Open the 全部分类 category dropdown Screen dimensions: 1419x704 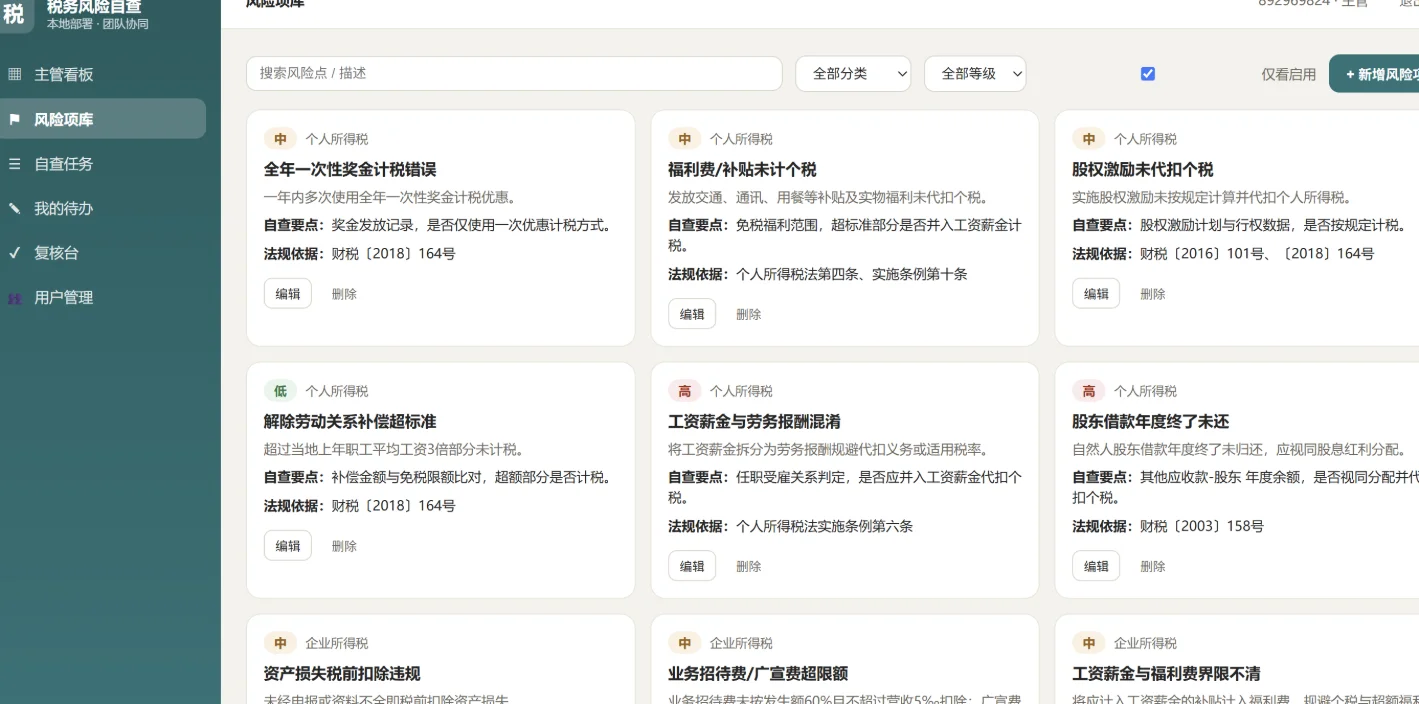coord(853,74)
